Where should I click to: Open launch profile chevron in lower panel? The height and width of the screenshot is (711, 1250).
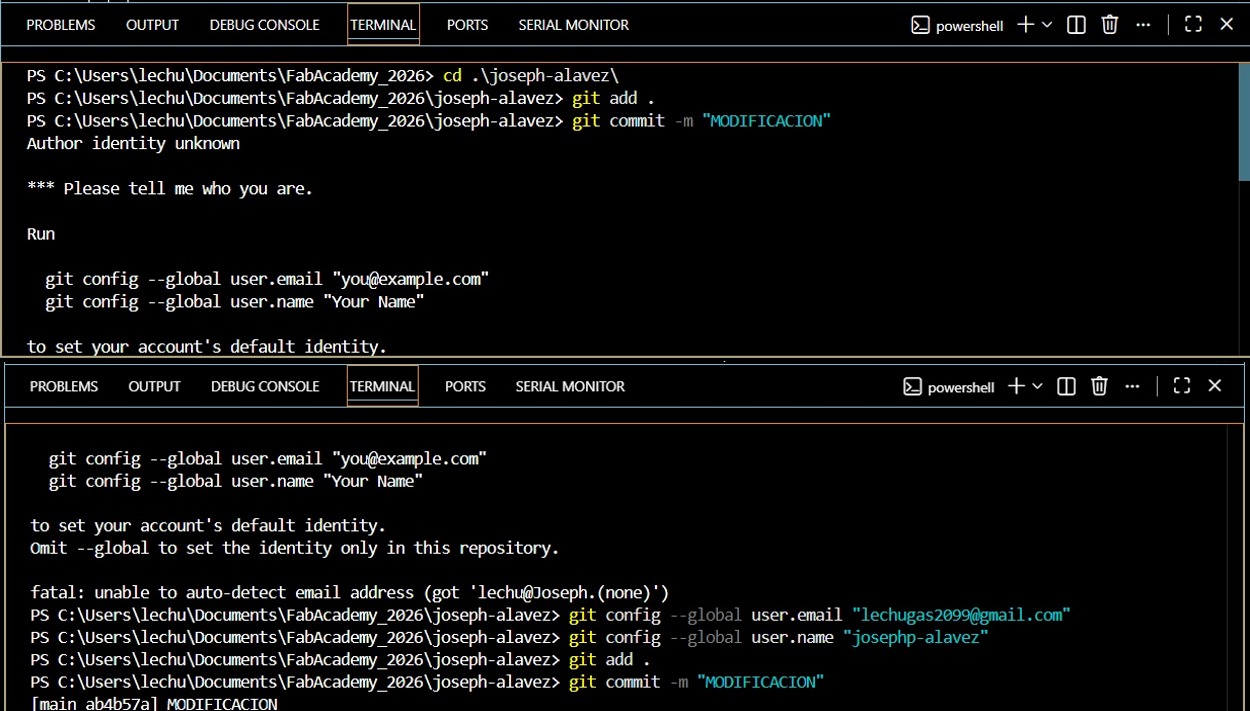[x=1039, y=385]
